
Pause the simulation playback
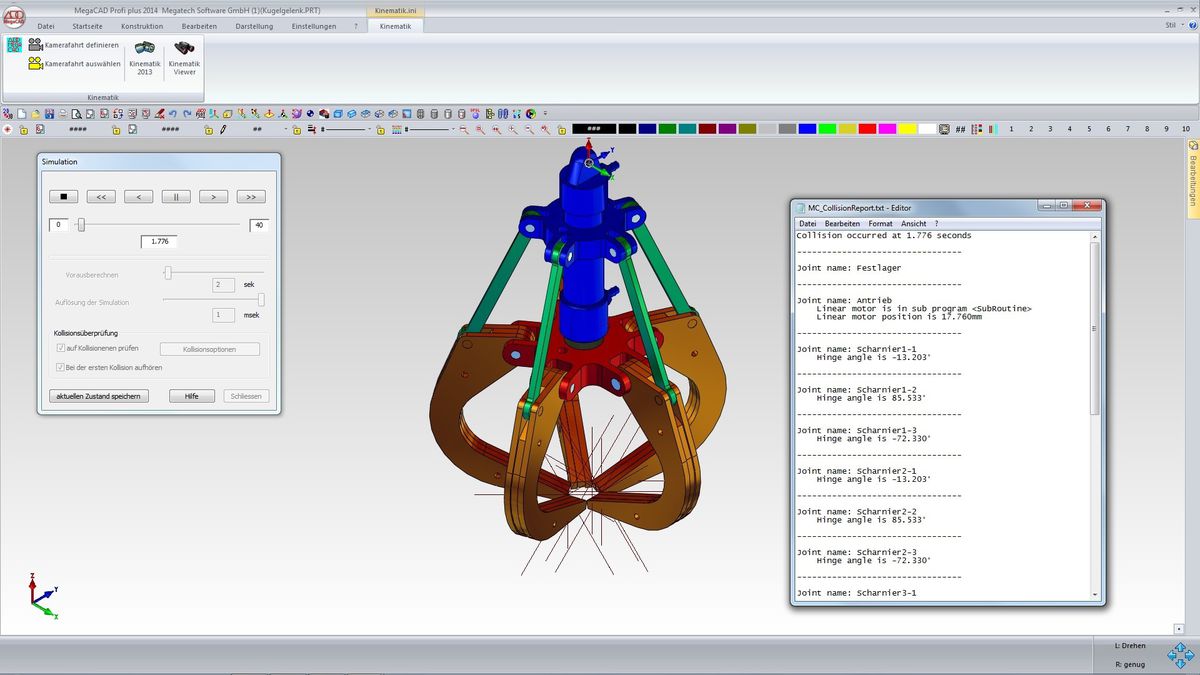(176, 197)
